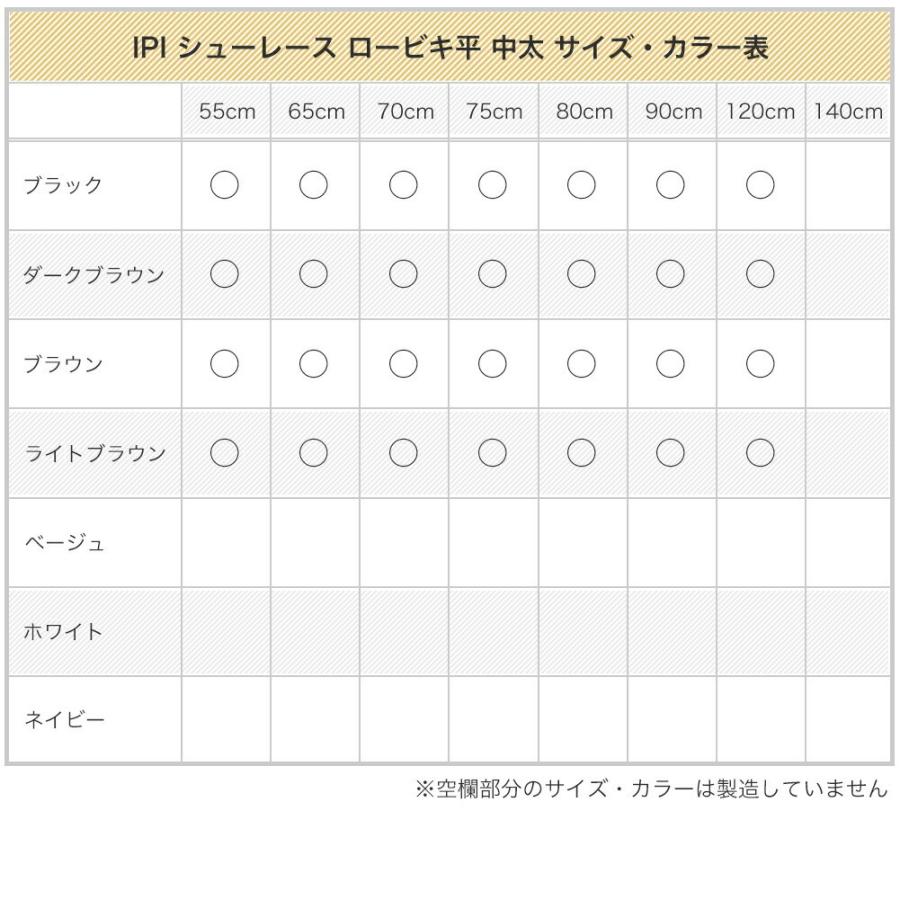Screen dimensions: 900x900
Task: Click the 140cm column header
Action: coord(848,111)
